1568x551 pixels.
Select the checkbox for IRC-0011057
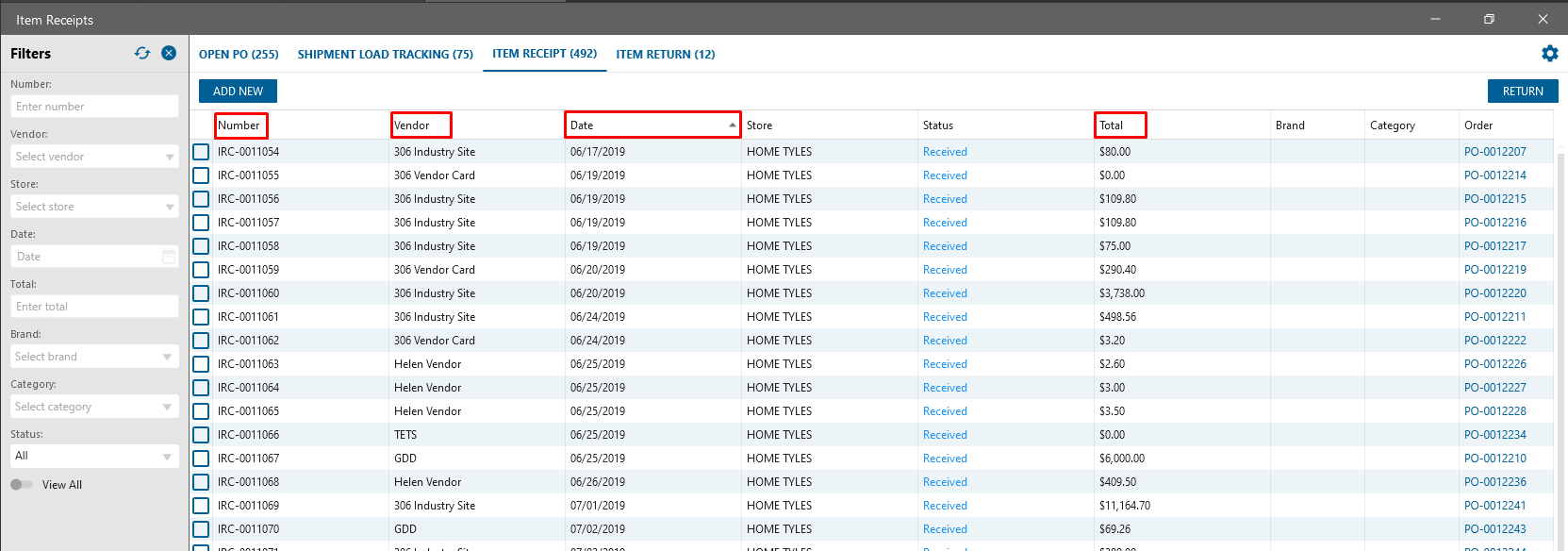(201, 223)
